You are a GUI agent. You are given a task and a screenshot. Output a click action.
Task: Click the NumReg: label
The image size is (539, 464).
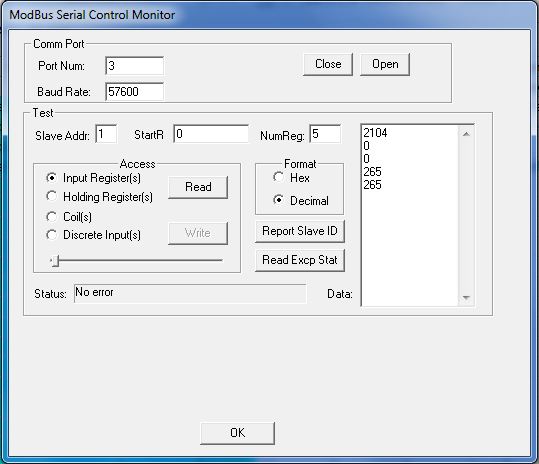point(282,136)
